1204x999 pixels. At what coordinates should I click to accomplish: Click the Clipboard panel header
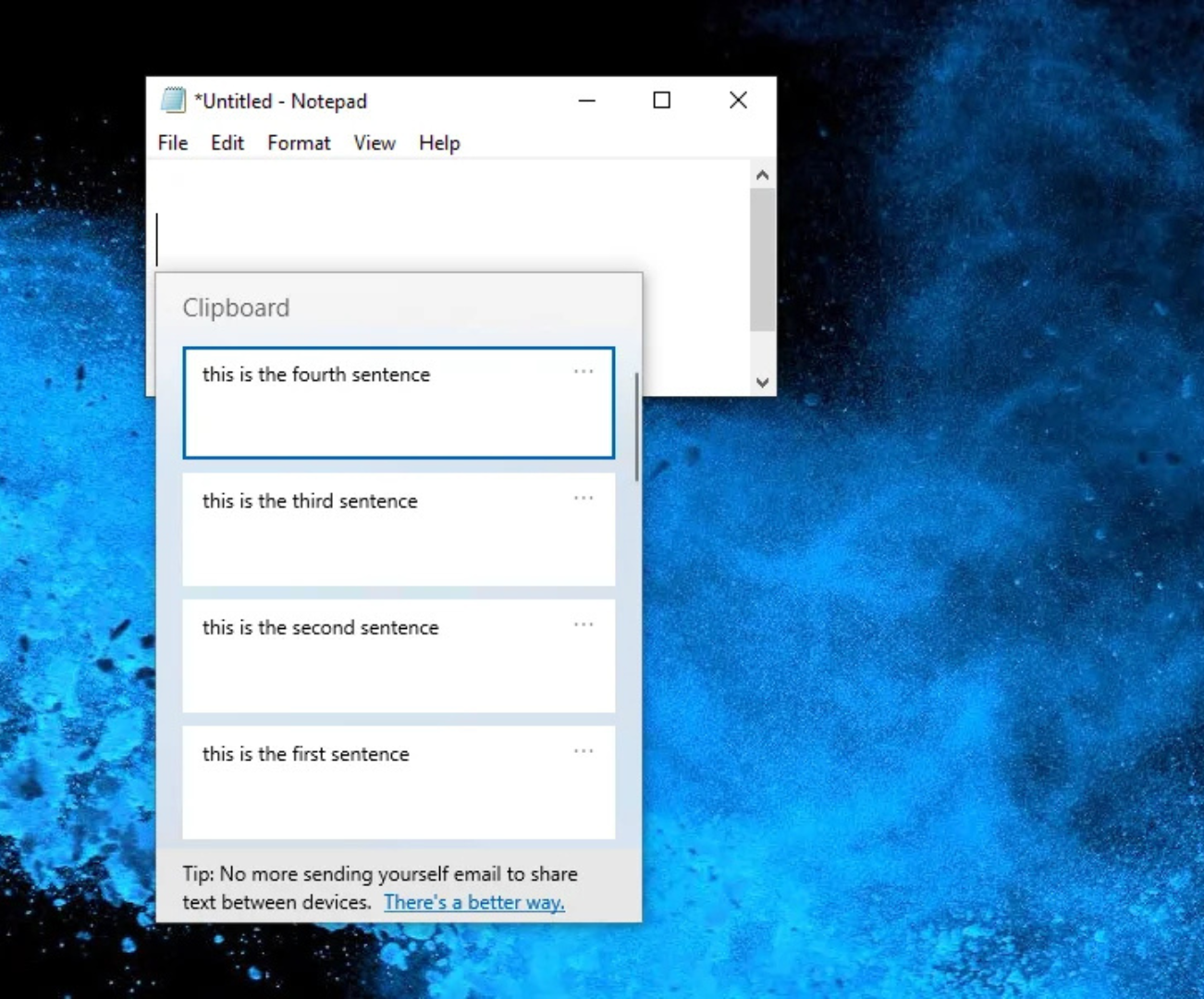click(236, 307)
